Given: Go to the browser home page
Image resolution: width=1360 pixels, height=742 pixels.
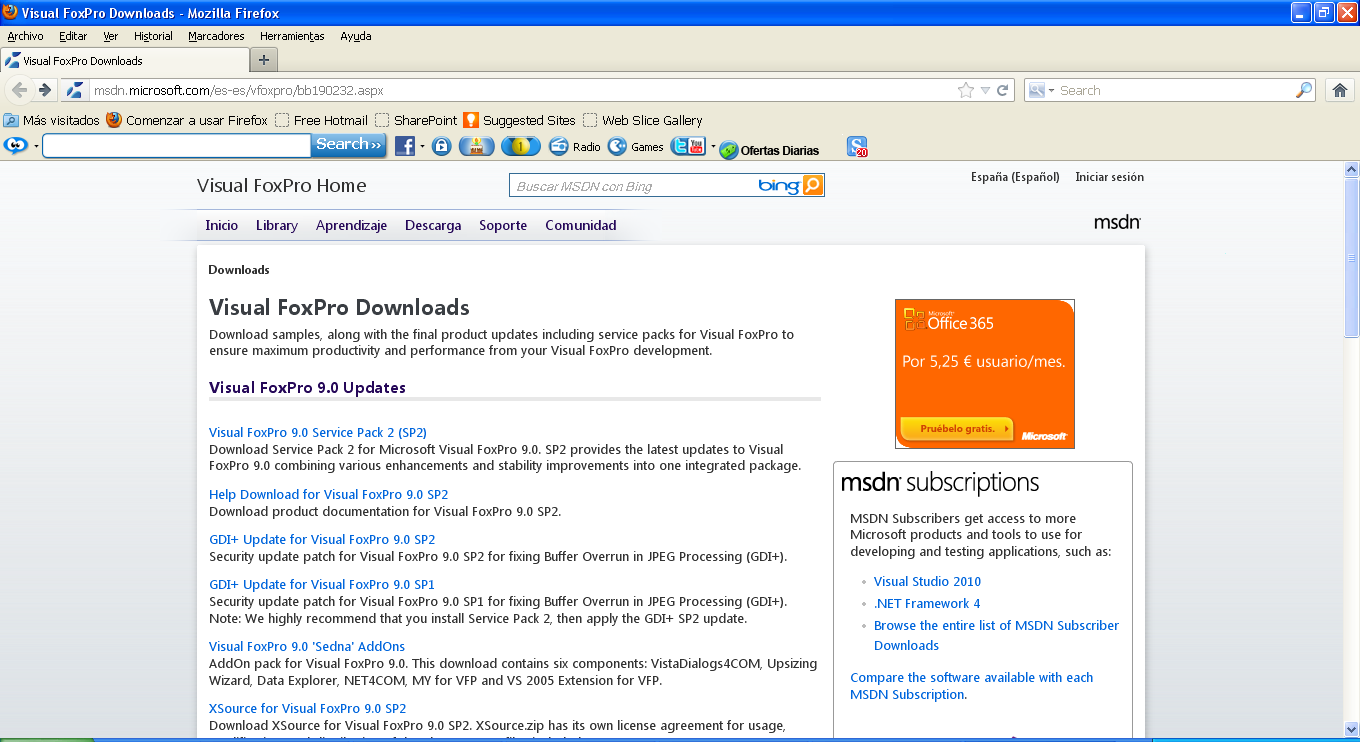Looking at the screenshot, I should [x=1340, y=89].
